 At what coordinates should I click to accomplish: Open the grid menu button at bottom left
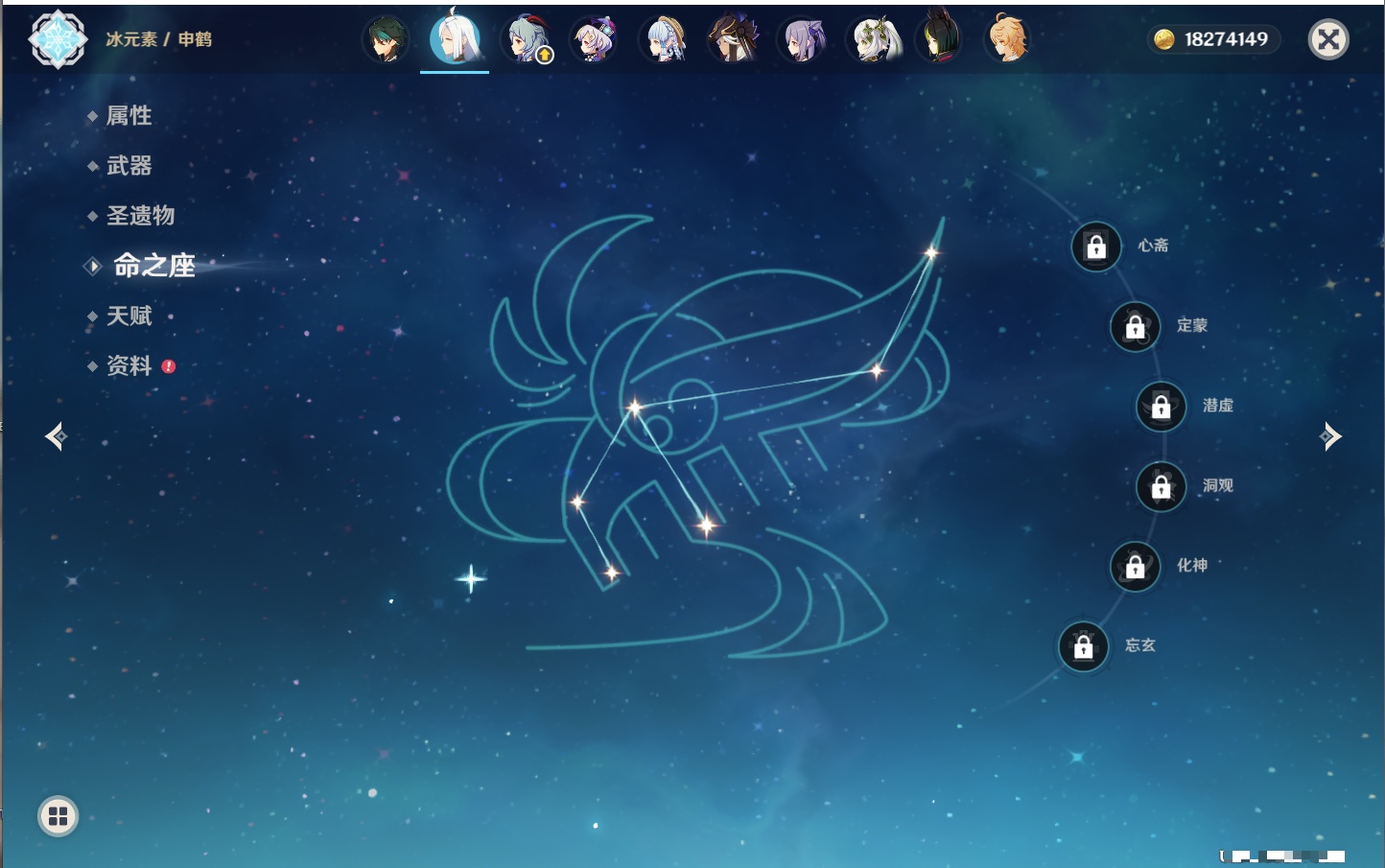pyautogui.click(x=58, y=816)
